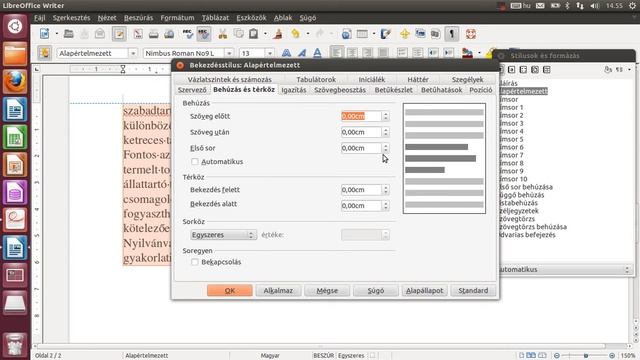This screenshot has width=640, height=360.
Task: Click the Alkalmaz button
Action: point(278,291)
